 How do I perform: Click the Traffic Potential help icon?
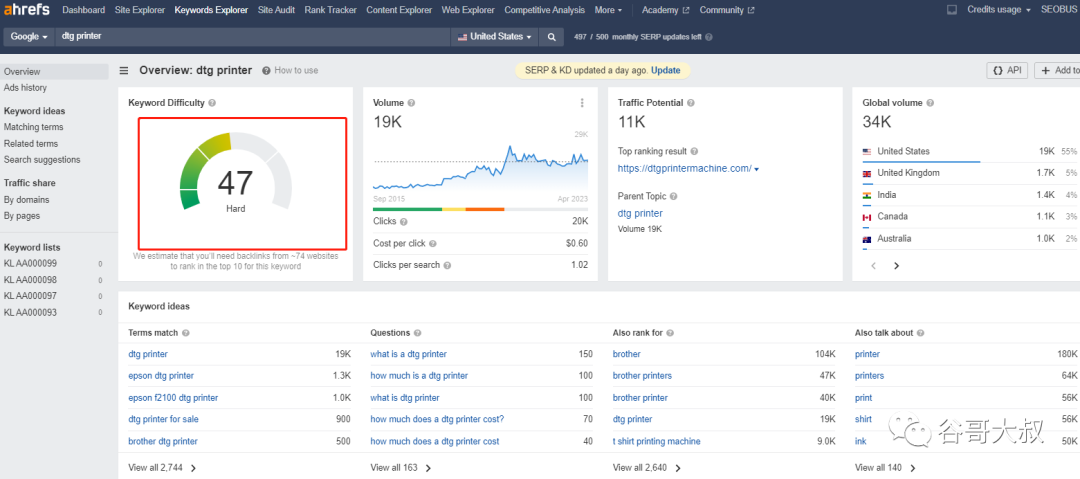point(691,103)
